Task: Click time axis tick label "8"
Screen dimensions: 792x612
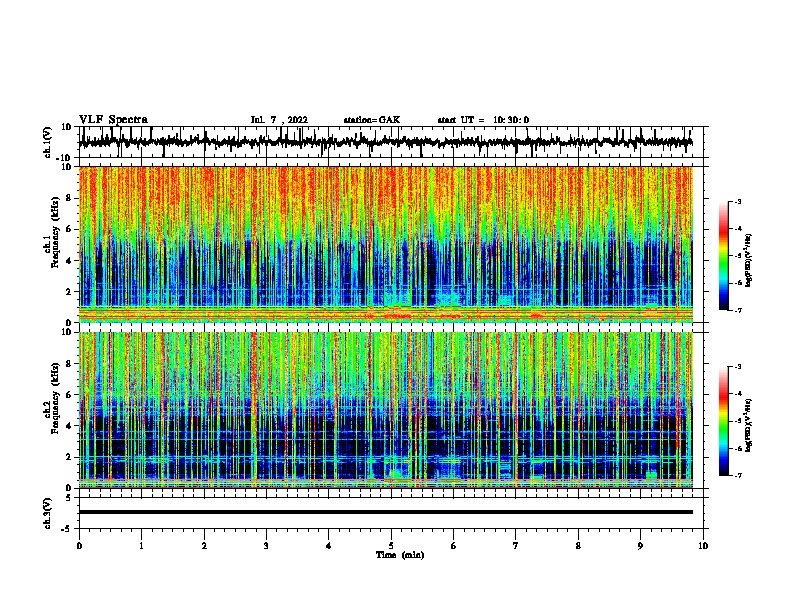Action: point(578,545)
